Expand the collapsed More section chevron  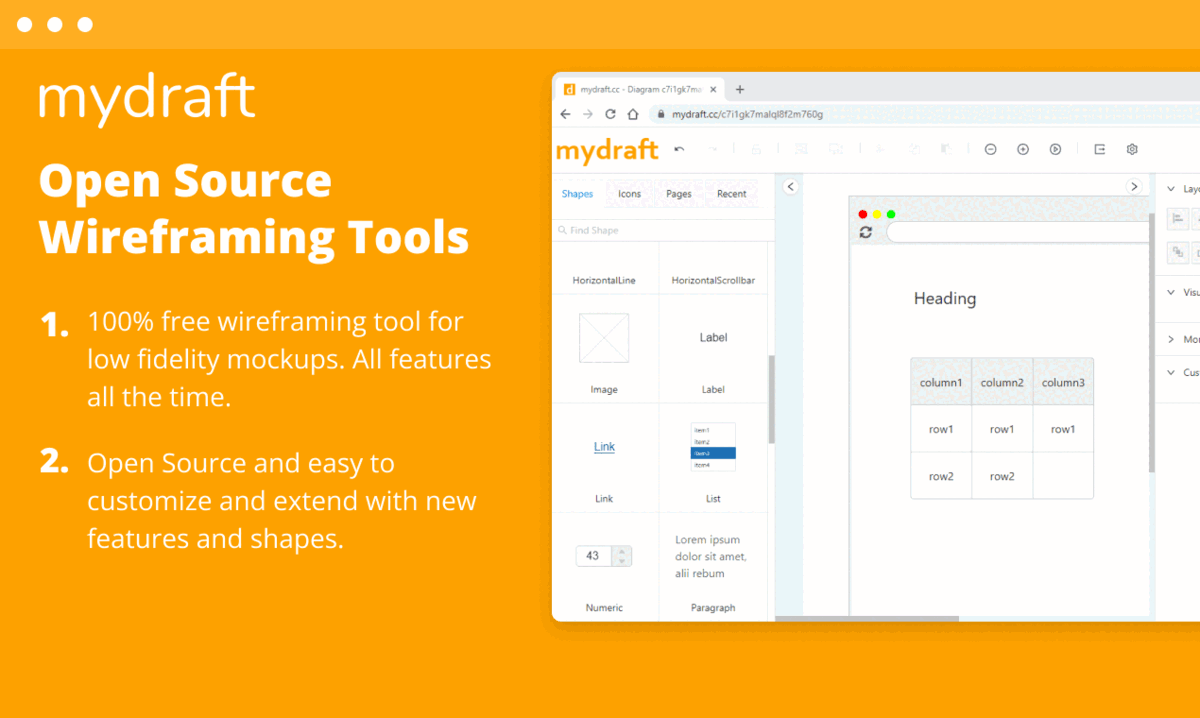(1171, 339)
